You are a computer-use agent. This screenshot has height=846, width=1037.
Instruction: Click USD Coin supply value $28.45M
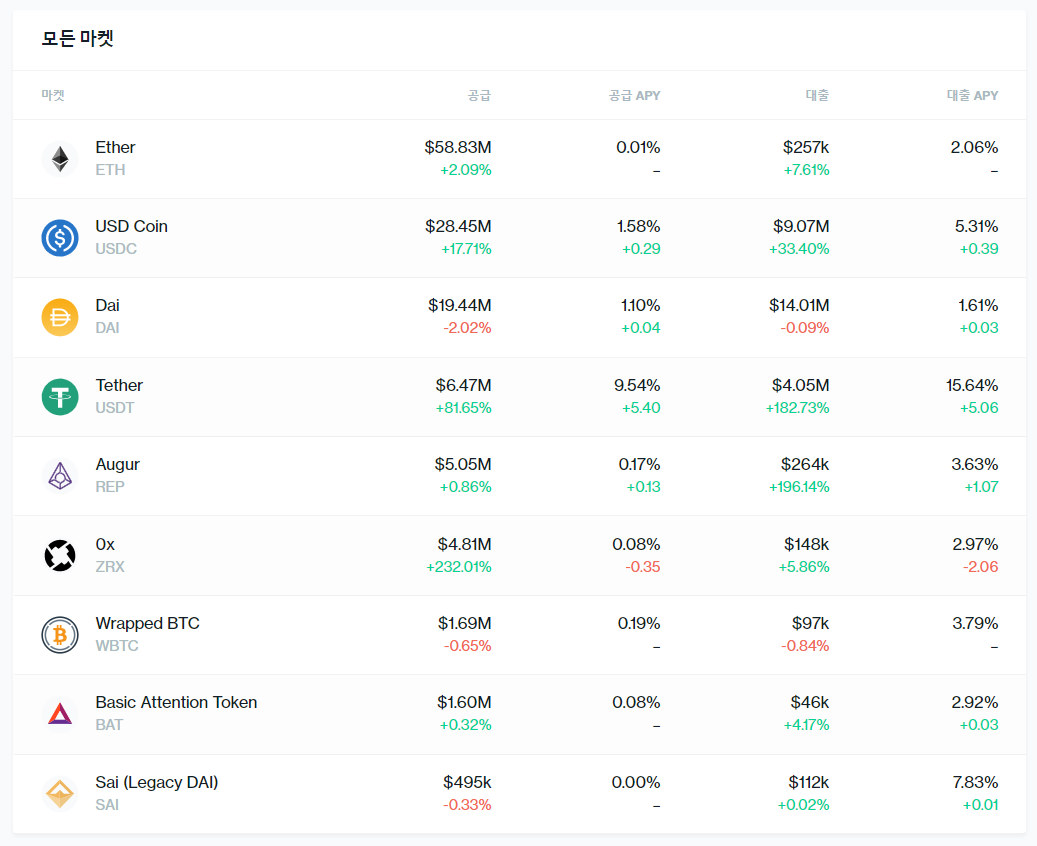[x=458, y=227]
